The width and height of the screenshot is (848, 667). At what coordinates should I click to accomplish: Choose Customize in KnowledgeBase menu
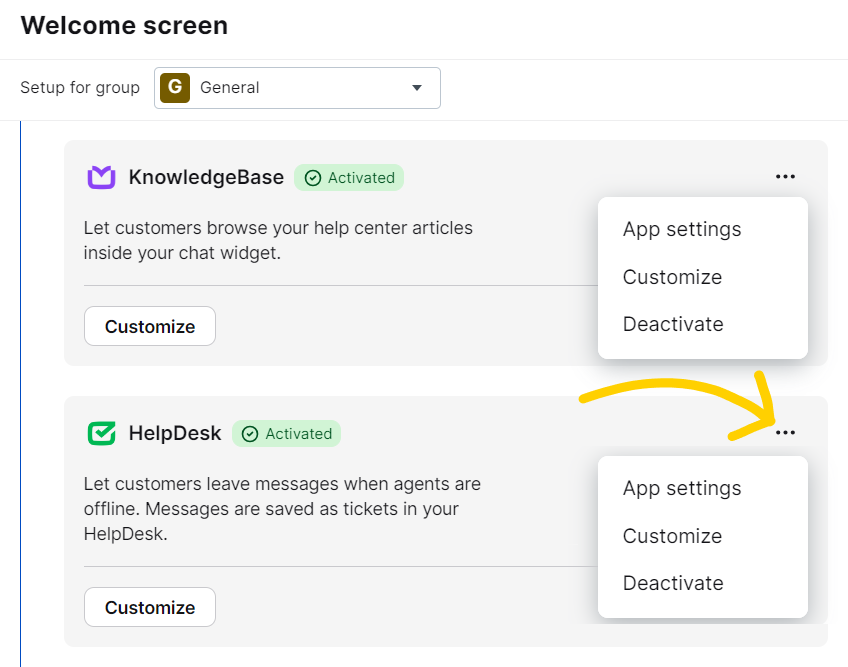pyautogui.click(x=672, y=277)
